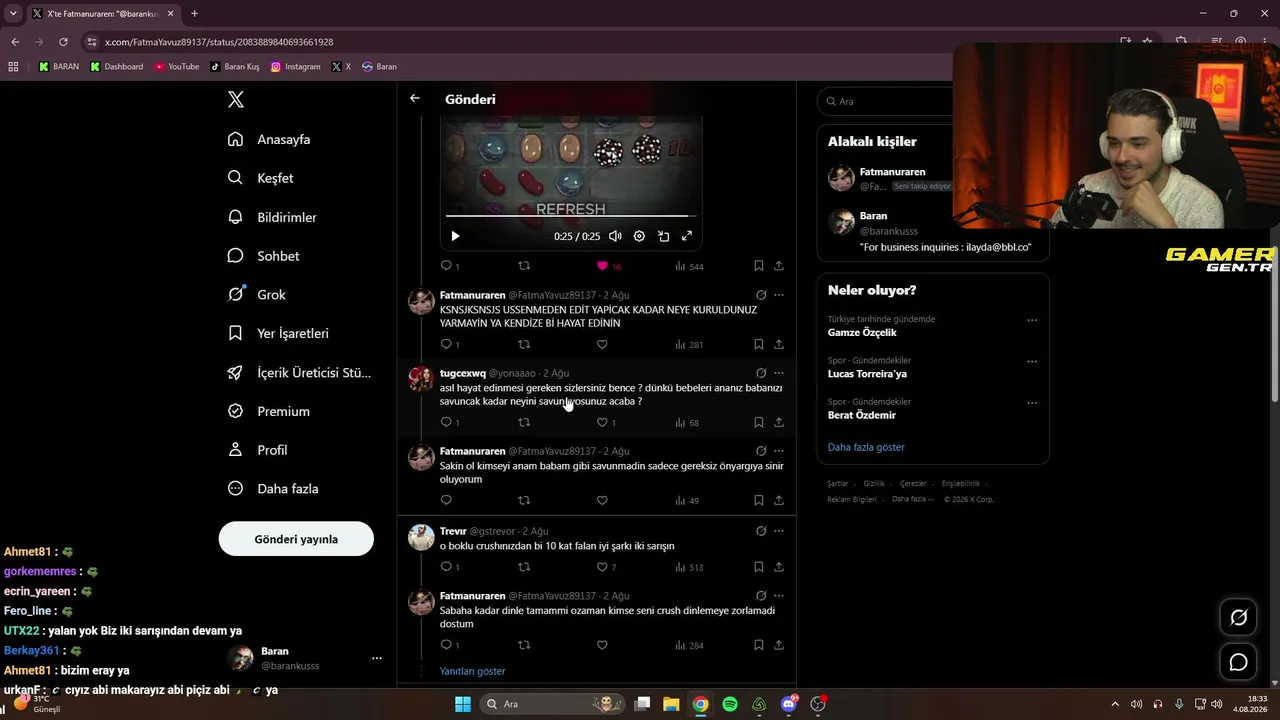Image resolution: width=1280 pixels, height=720 pixels.
Task: View analytics of the post with 281 views
Action: click(689, 345)
